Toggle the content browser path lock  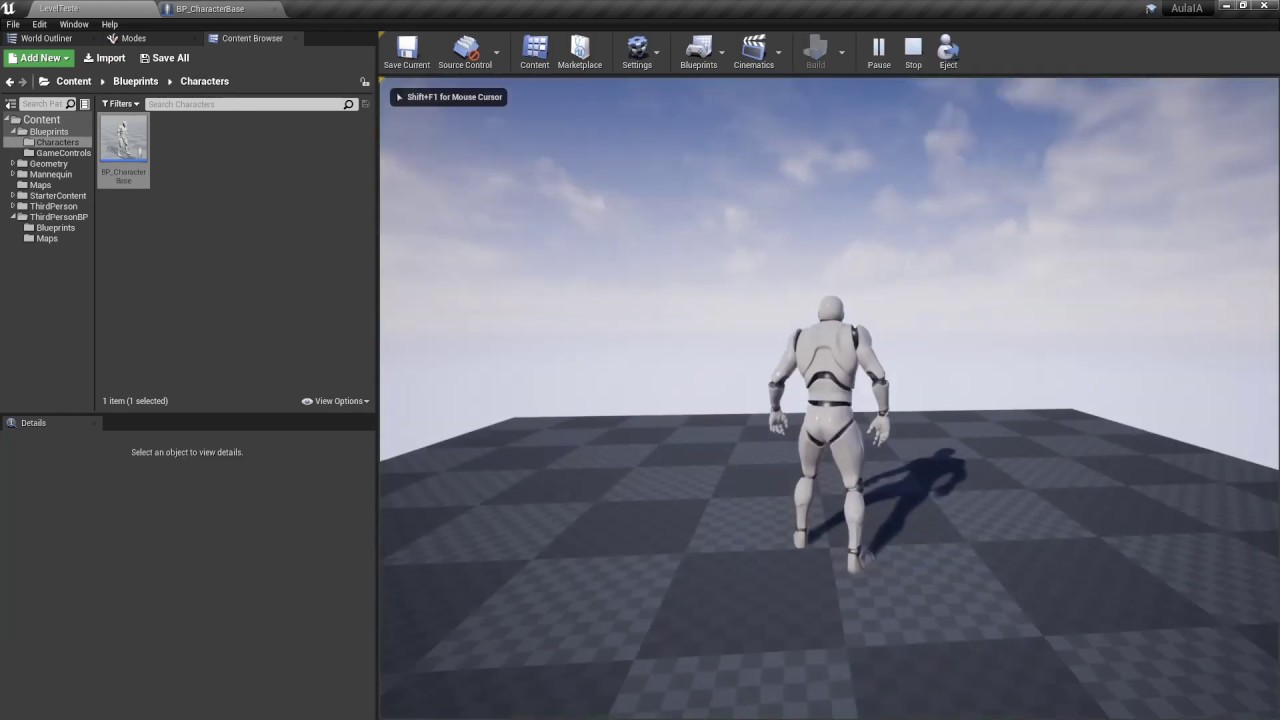[x=365, y=82]
